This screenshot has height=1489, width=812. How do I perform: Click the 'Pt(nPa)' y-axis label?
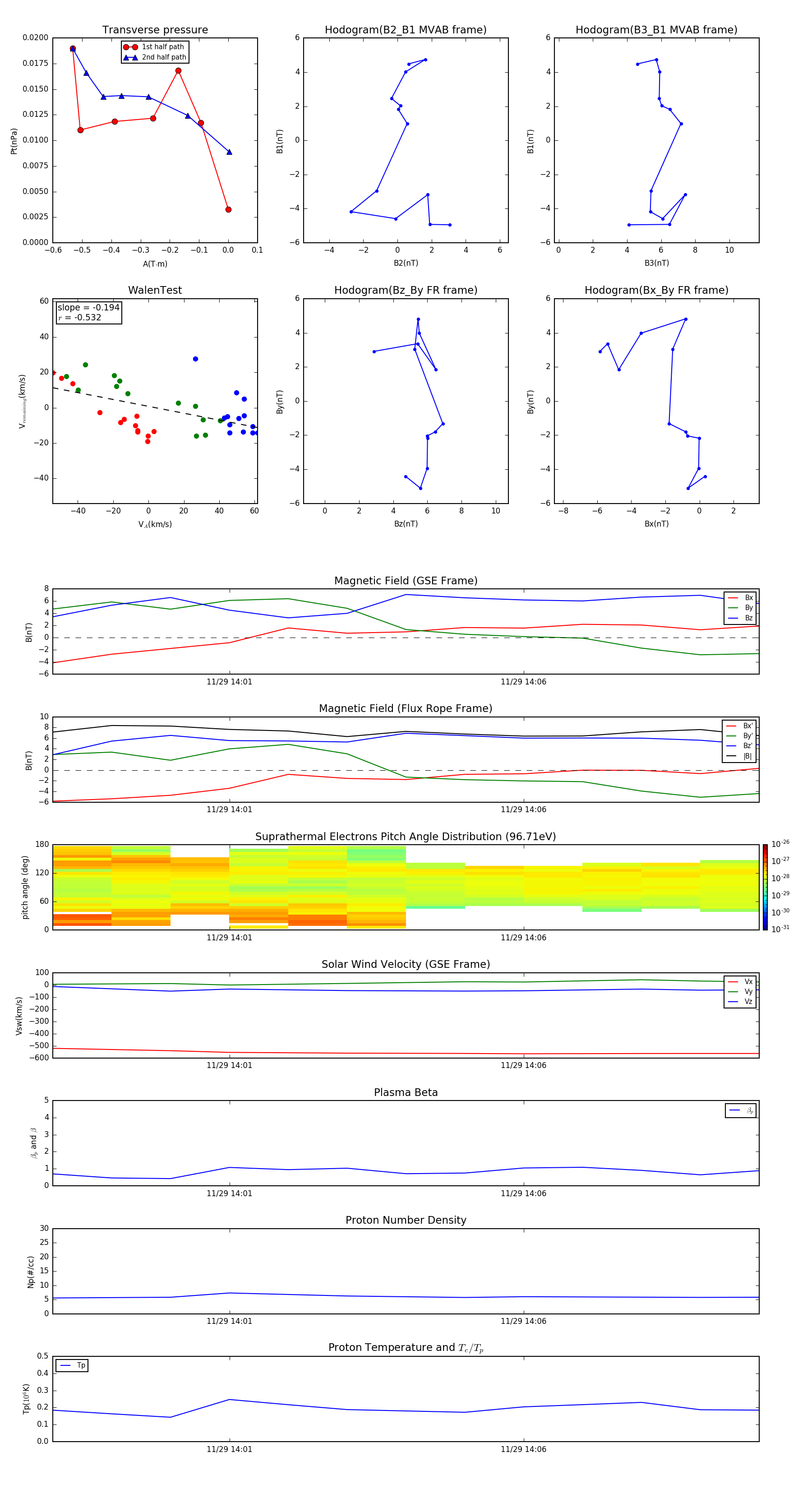pyautogui.click(x=14, y=140)
